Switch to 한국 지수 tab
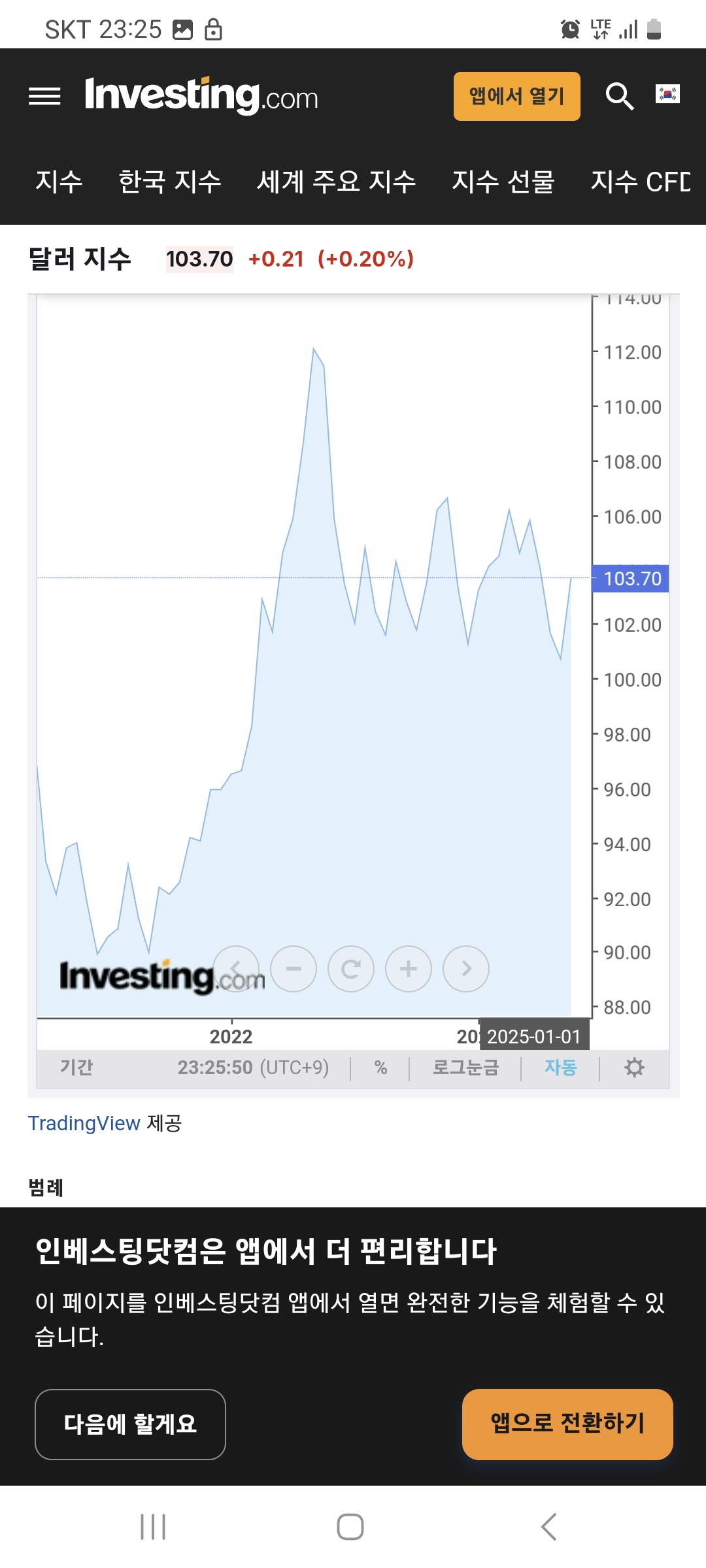This screenshot has height=1568, width=706. (169, 182)
